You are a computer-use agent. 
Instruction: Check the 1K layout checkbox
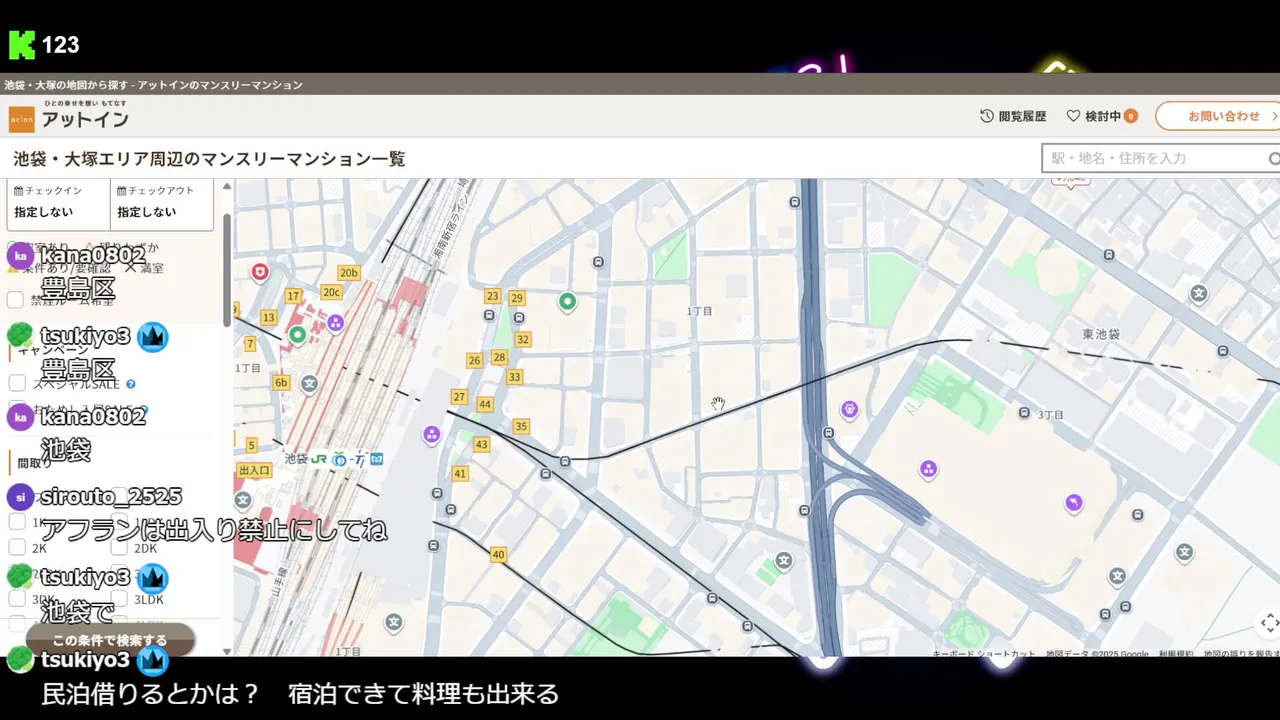click(x=17, y=521)
